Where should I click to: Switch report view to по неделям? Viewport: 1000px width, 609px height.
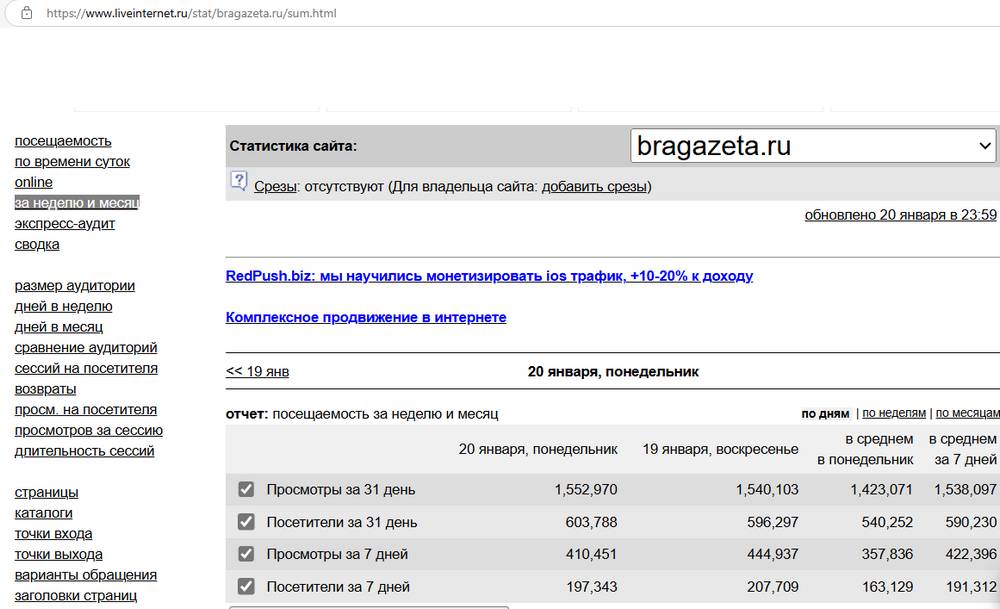(894, 413)
